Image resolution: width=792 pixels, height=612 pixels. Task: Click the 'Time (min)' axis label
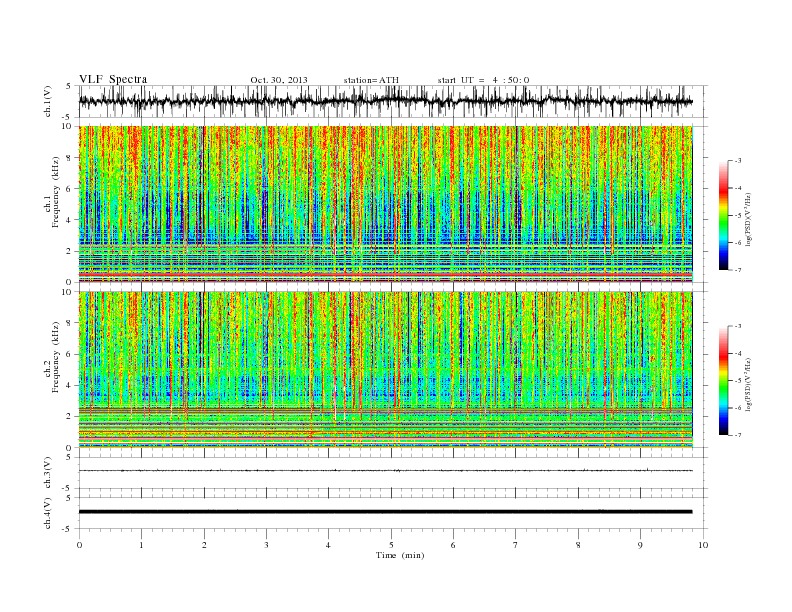click(x=400, y=555)
